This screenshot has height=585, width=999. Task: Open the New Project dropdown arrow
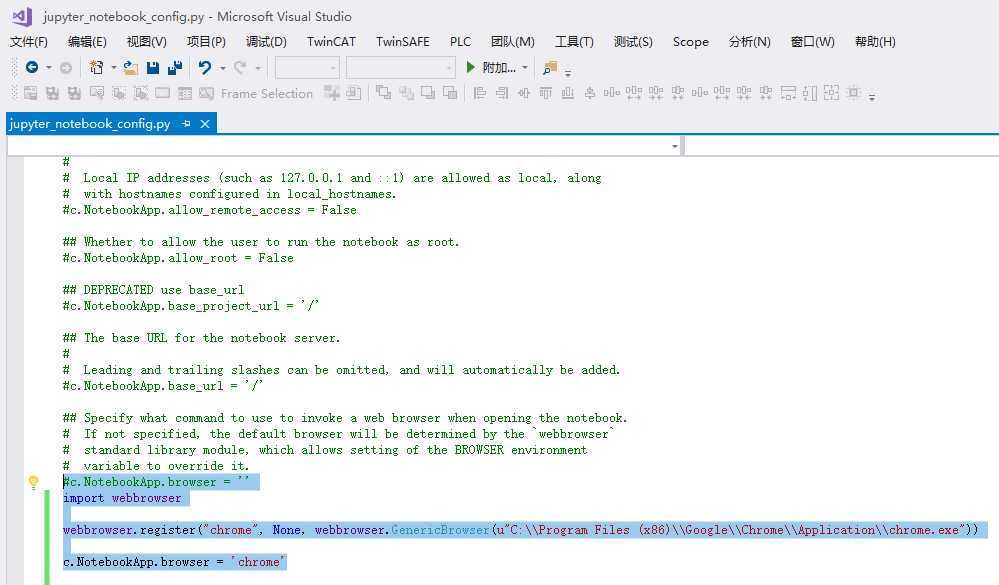pyautogui.click(x=113, y=68)
